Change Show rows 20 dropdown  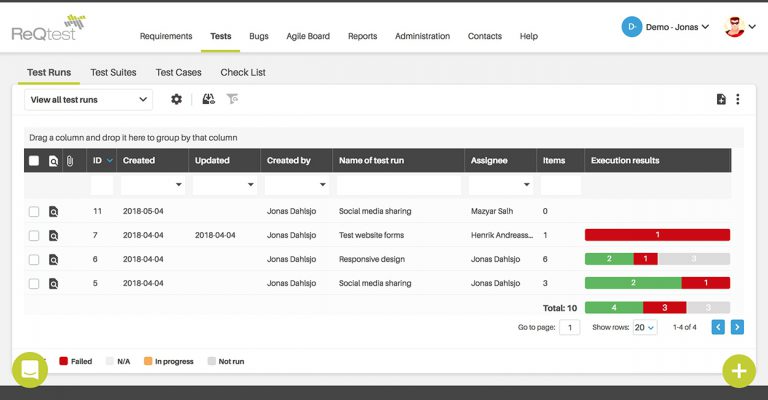pyautogui.click(x=645, y=328)
